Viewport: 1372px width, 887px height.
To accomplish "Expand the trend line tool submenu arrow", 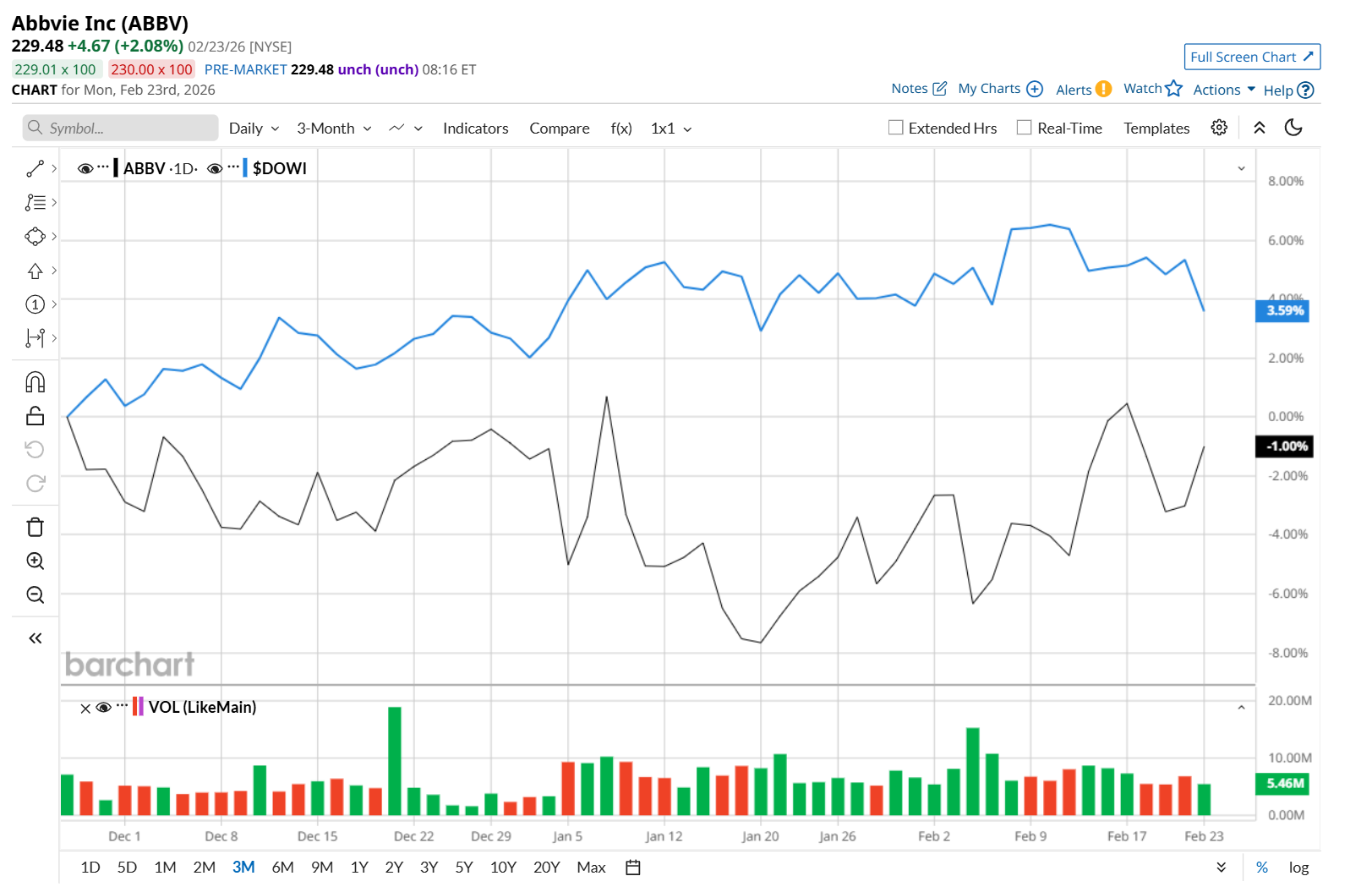I will pyautogui.click(x=54, y=169).
